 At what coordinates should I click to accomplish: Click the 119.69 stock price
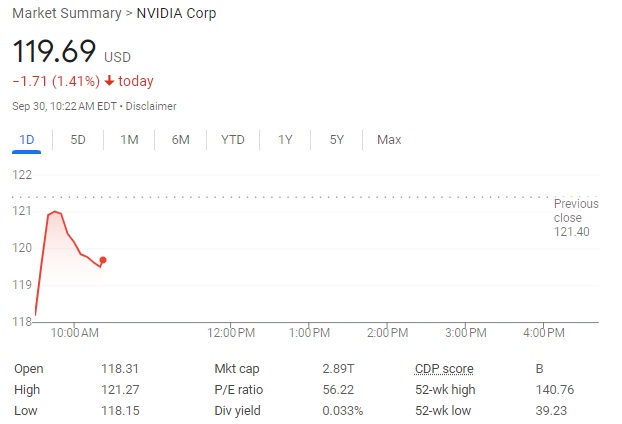coord(54,51)
